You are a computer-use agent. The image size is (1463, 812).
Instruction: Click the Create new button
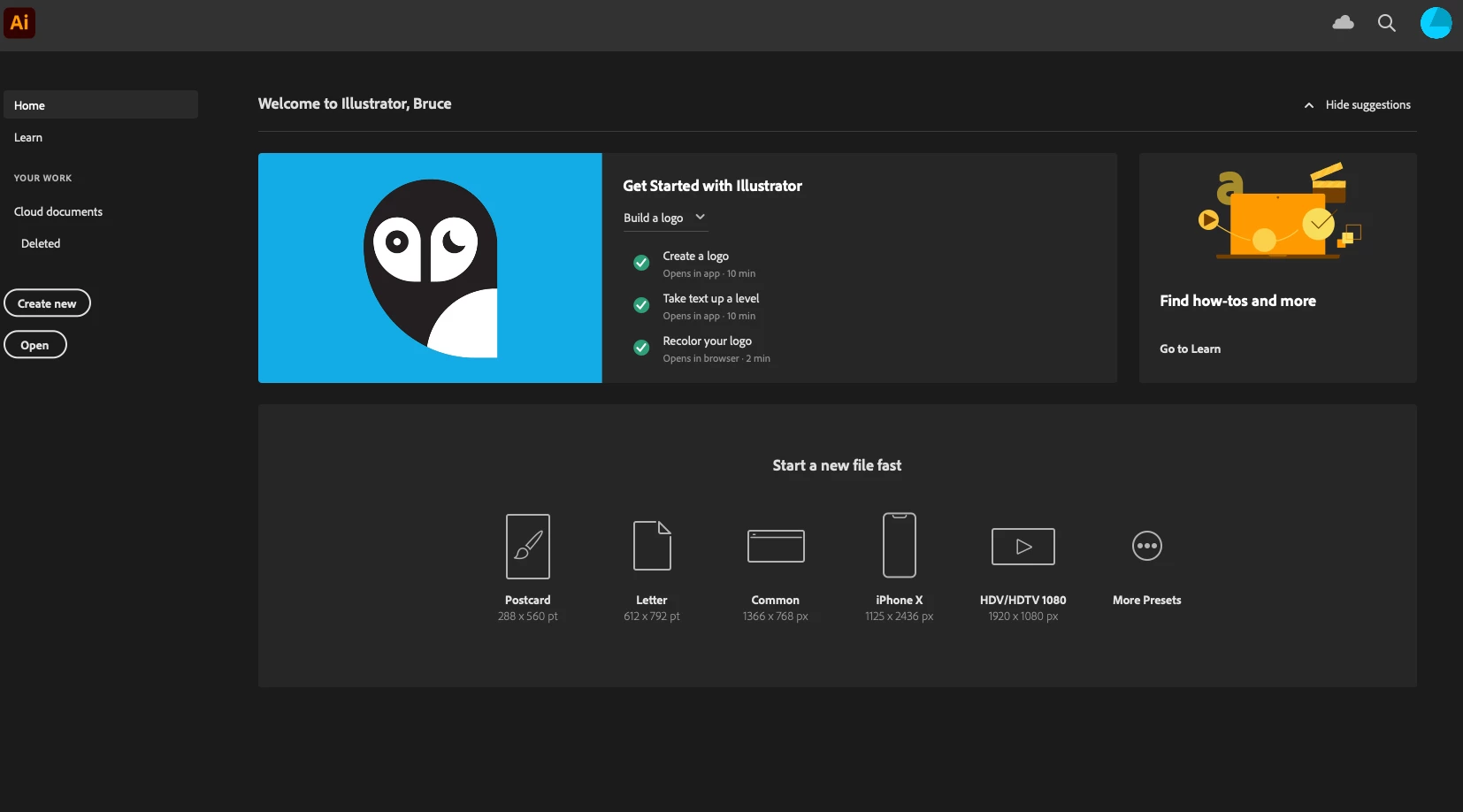47,303
